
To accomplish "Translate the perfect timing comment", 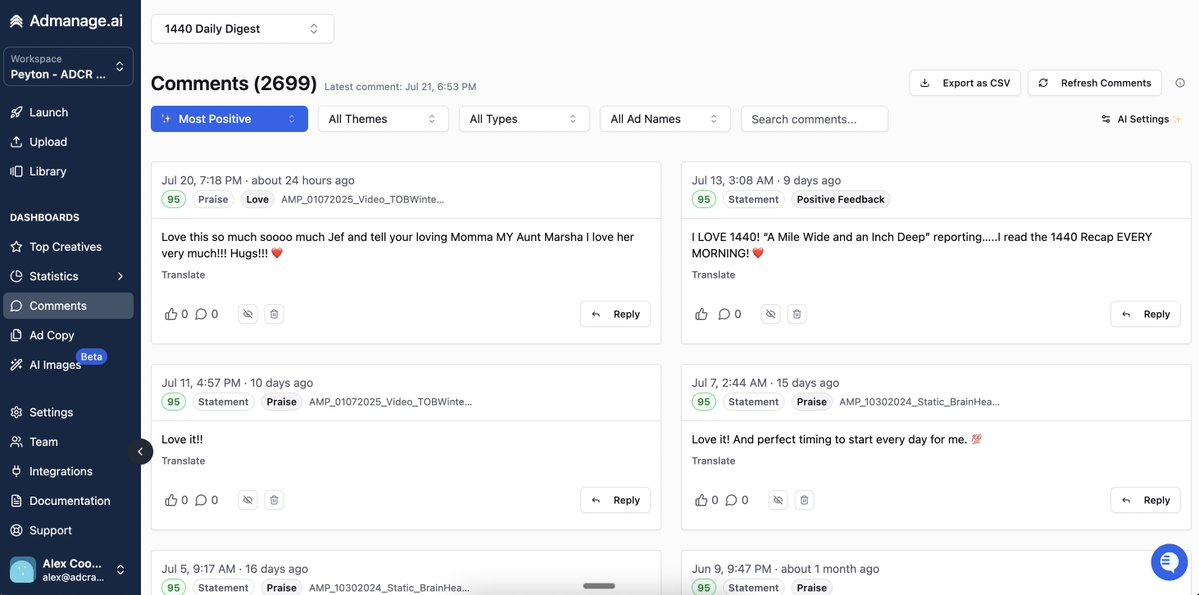I will 713,460.
